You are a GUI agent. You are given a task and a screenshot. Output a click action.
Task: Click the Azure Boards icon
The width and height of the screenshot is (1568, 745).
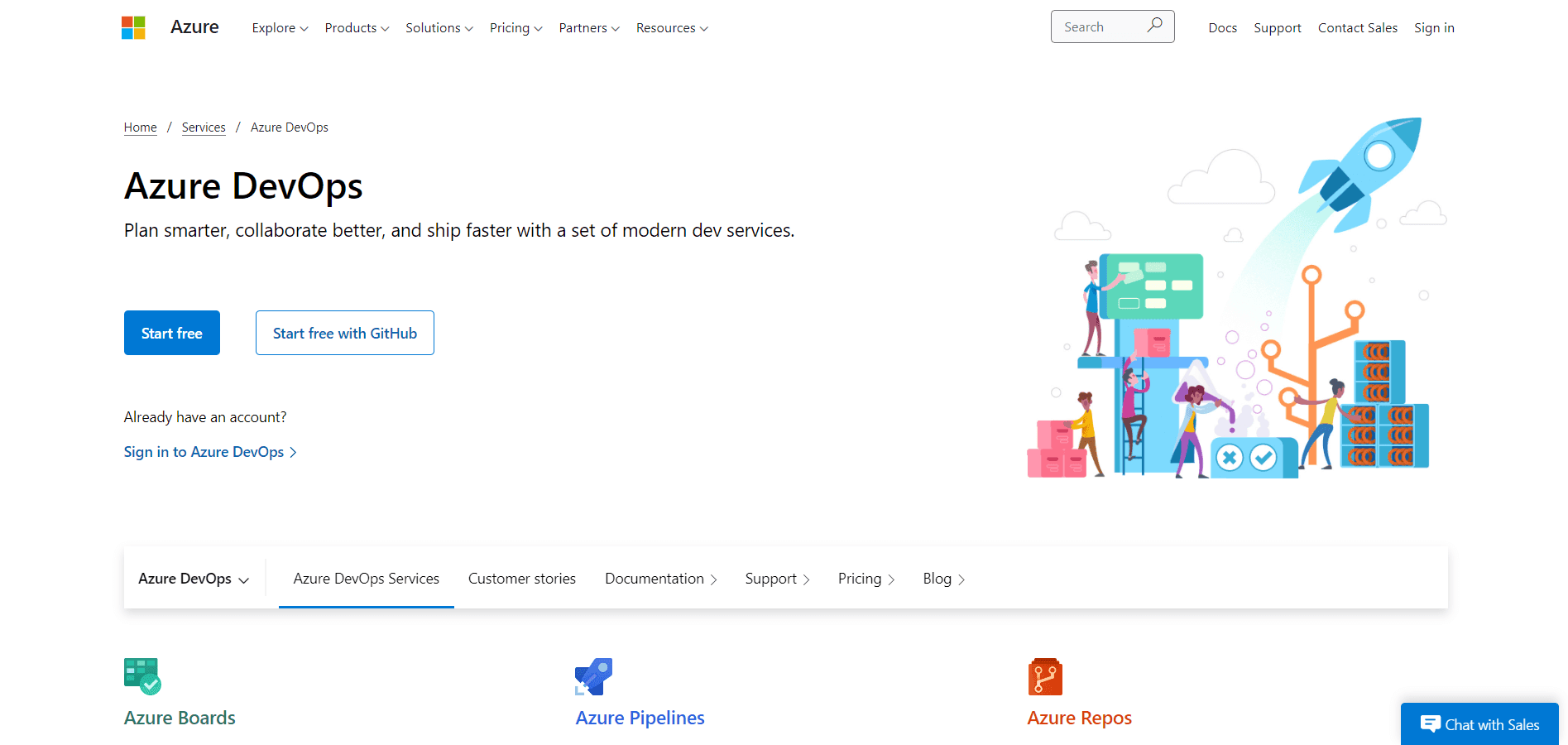pyautogui.click(x=142, y=676)
